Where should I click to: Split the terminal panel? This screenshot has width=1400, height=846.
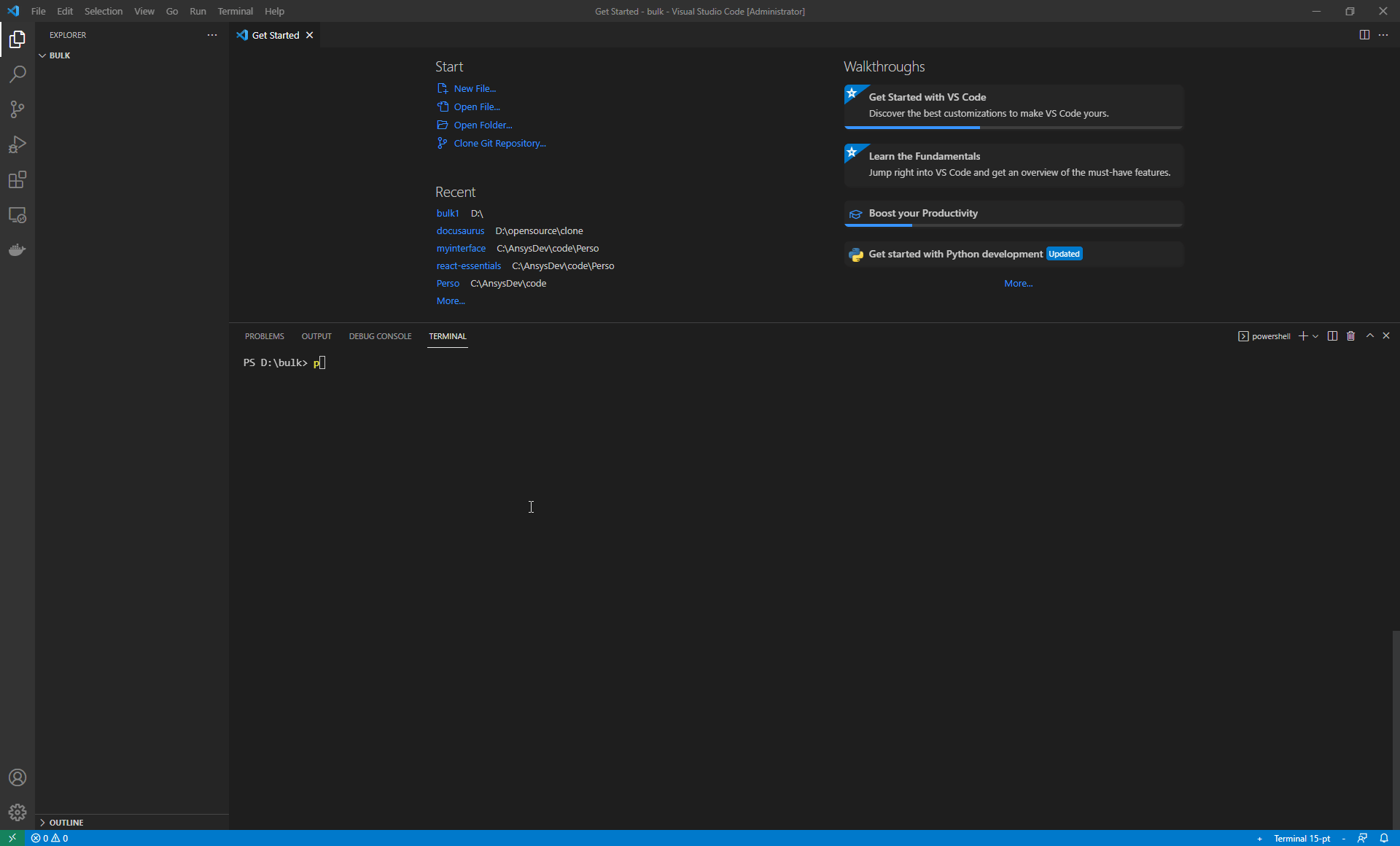(1332, 336)
